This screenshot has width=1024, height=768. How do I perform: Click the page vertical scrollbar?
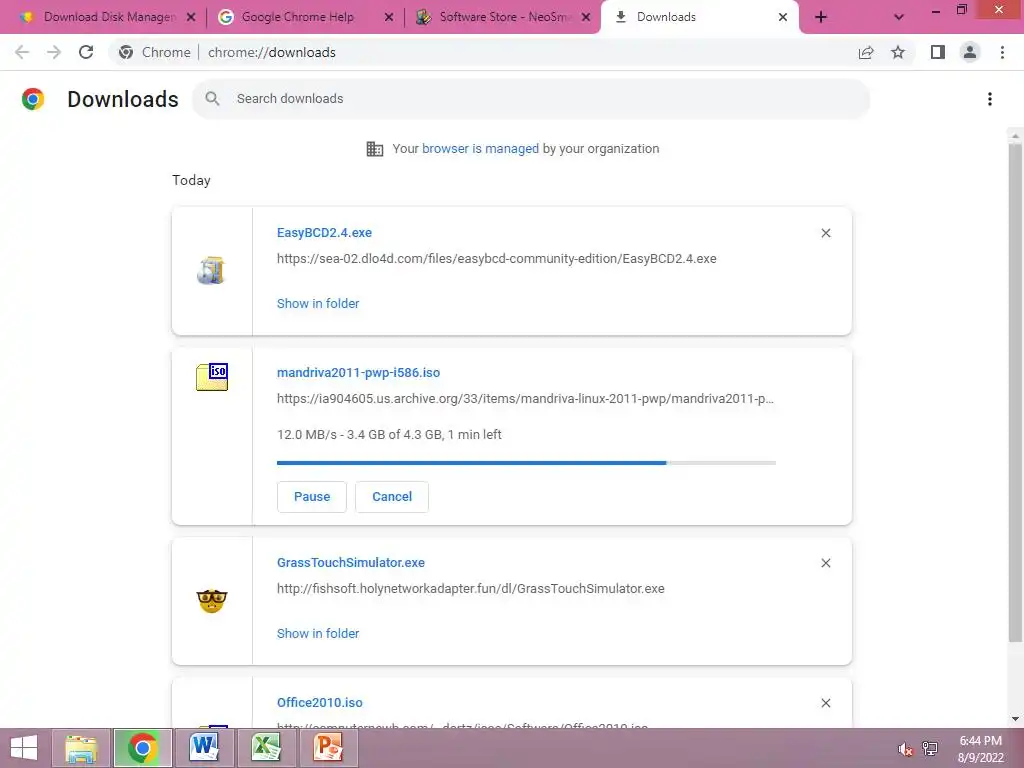[x=1015, y=392]
